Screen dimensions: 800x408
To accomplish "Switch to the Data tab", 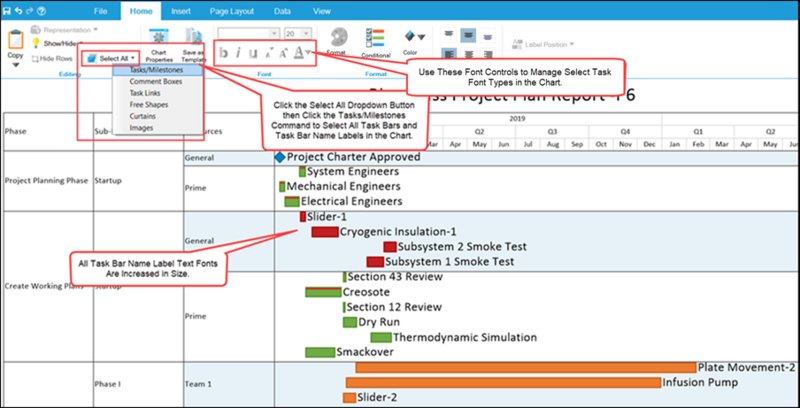I will pos(282,11).
